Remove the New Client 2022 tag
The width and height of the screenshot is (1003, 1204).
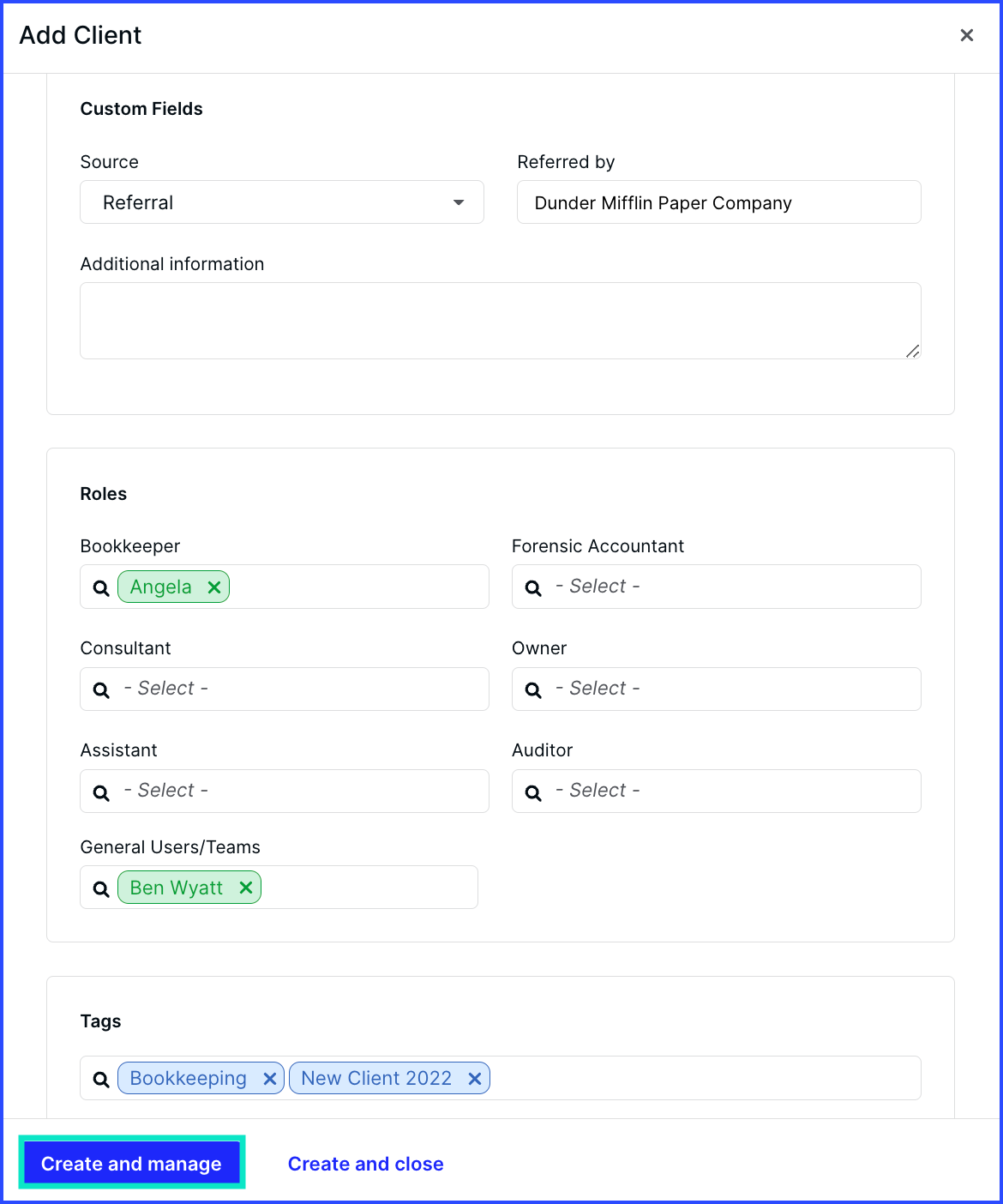coord(475,1079)
